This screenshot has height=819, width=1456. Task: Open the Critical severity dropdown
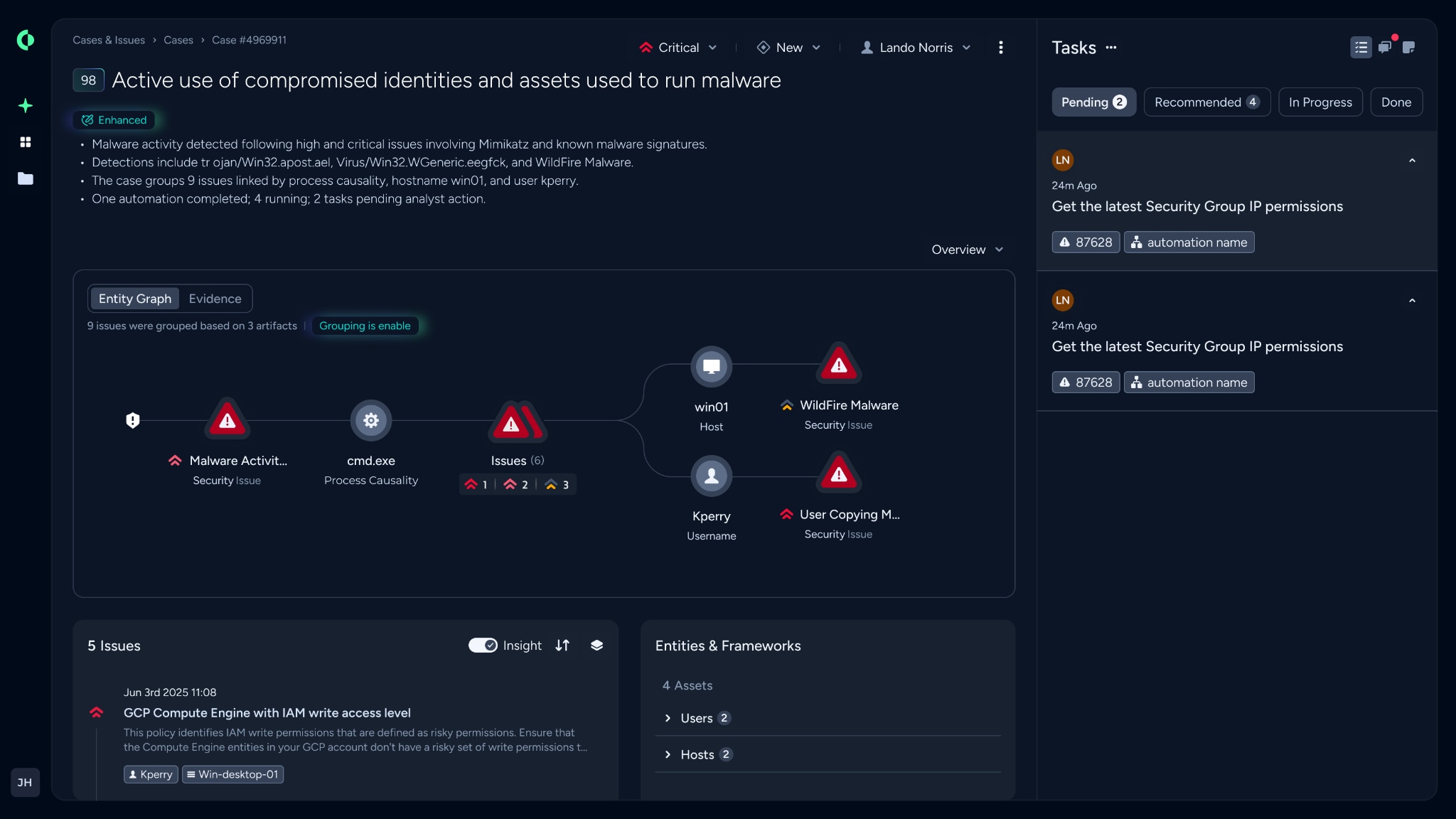click(678, 48)
